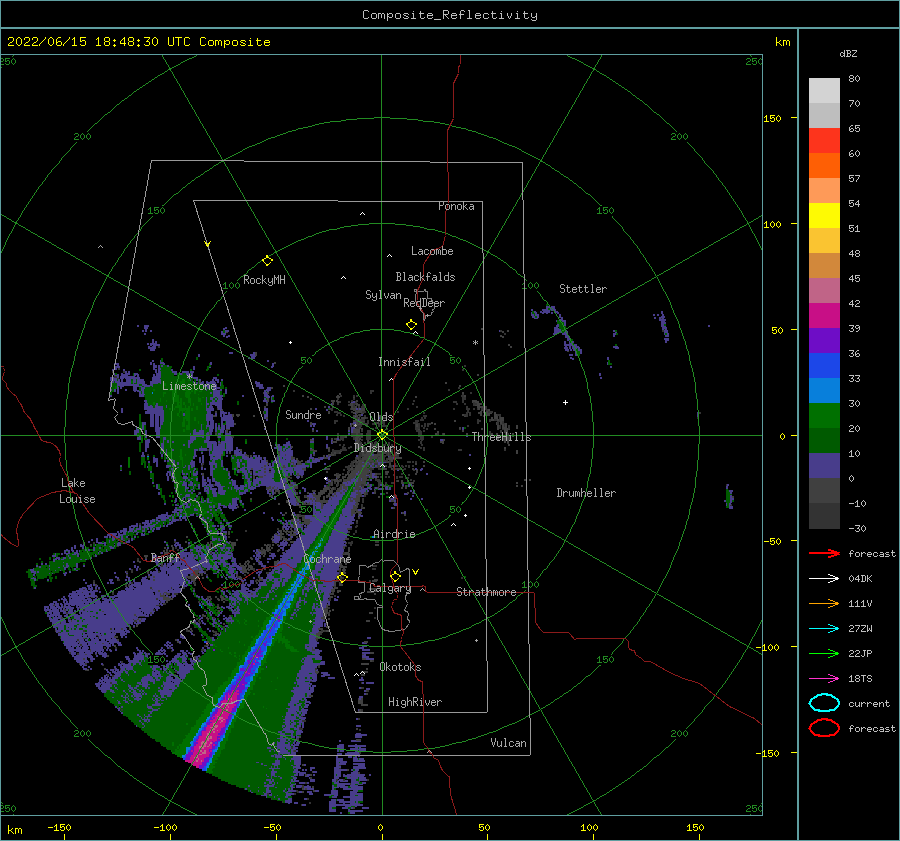Click the Stettler label
The image size is (900, 841).
(583, 289)
